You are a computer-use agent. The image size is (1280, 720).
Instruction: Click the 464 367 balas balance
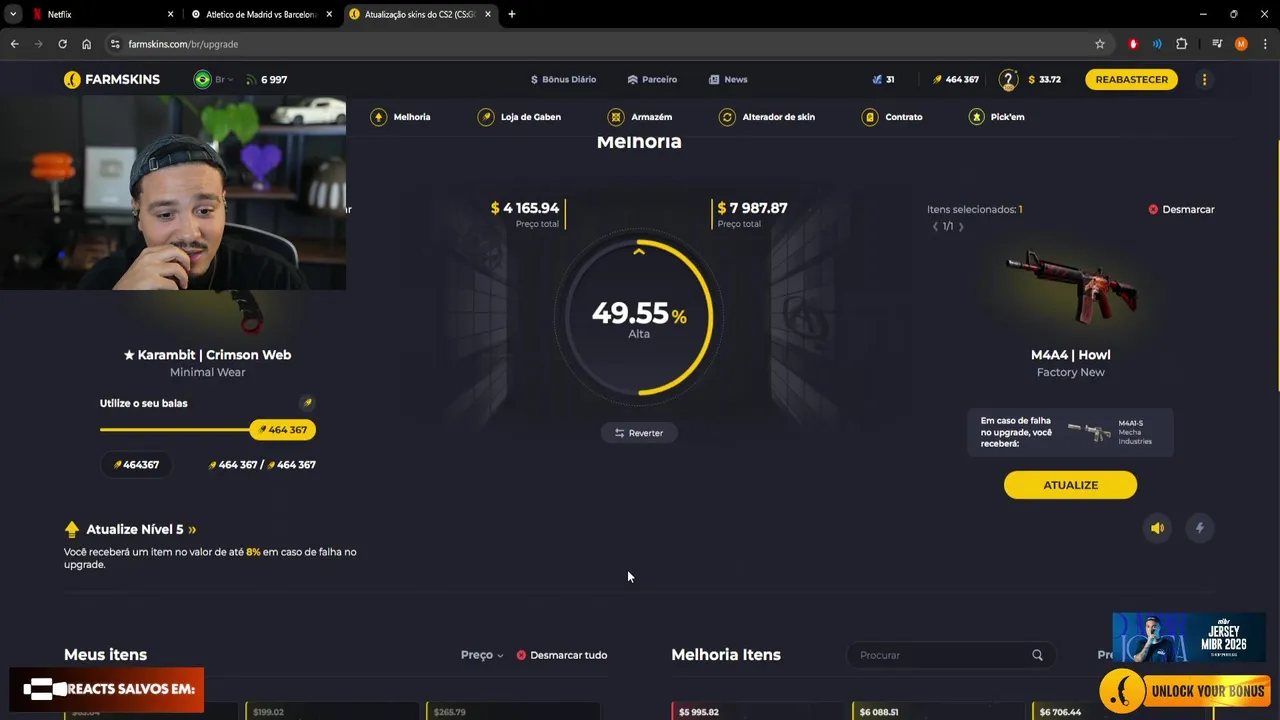(x=956, y=79)
